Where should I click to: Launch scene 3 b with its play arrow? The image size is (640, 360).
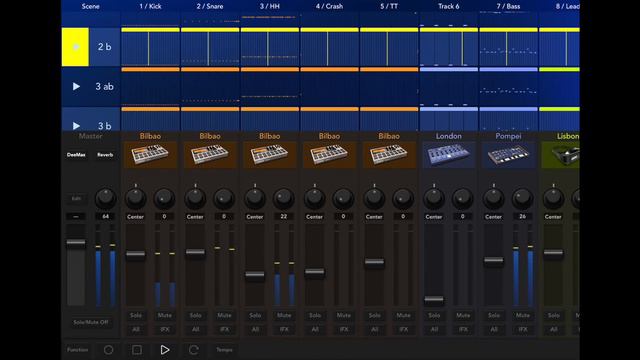[x=76, y=126]
